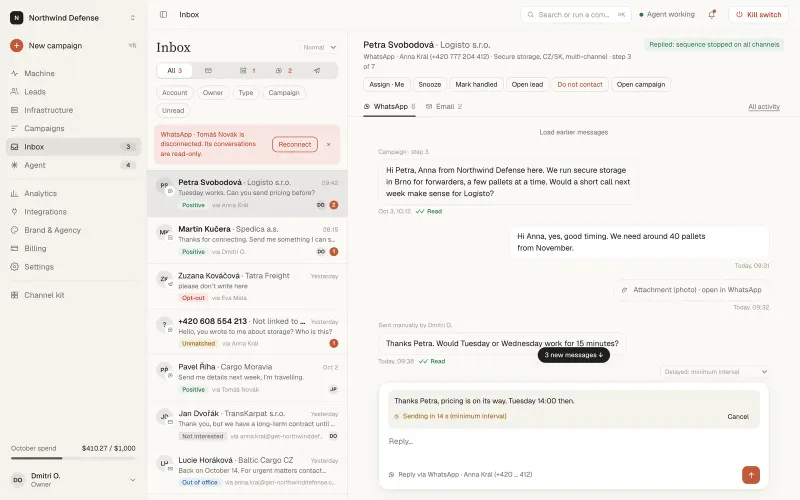Open the Campaign filter chip
Viewport: 800px width, 500px height.
(284, 93)
